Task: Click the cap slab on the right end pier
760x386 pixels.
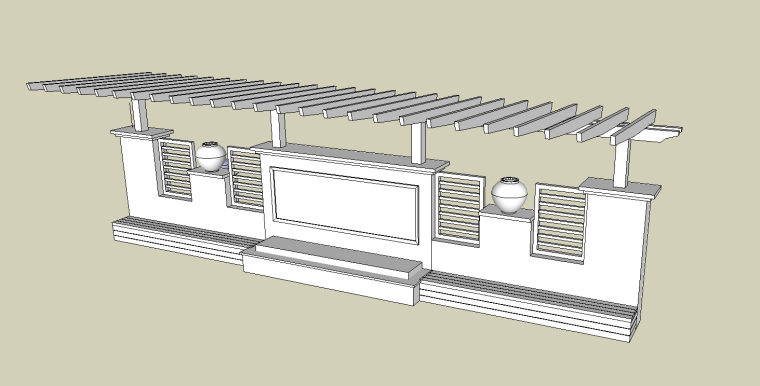Action: [x=620, y=189]
